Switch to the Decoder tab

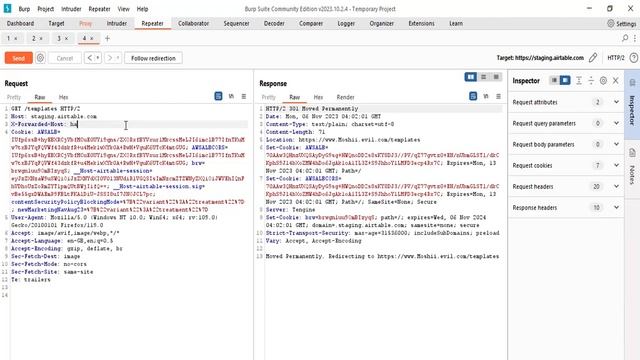pos(274,23)
